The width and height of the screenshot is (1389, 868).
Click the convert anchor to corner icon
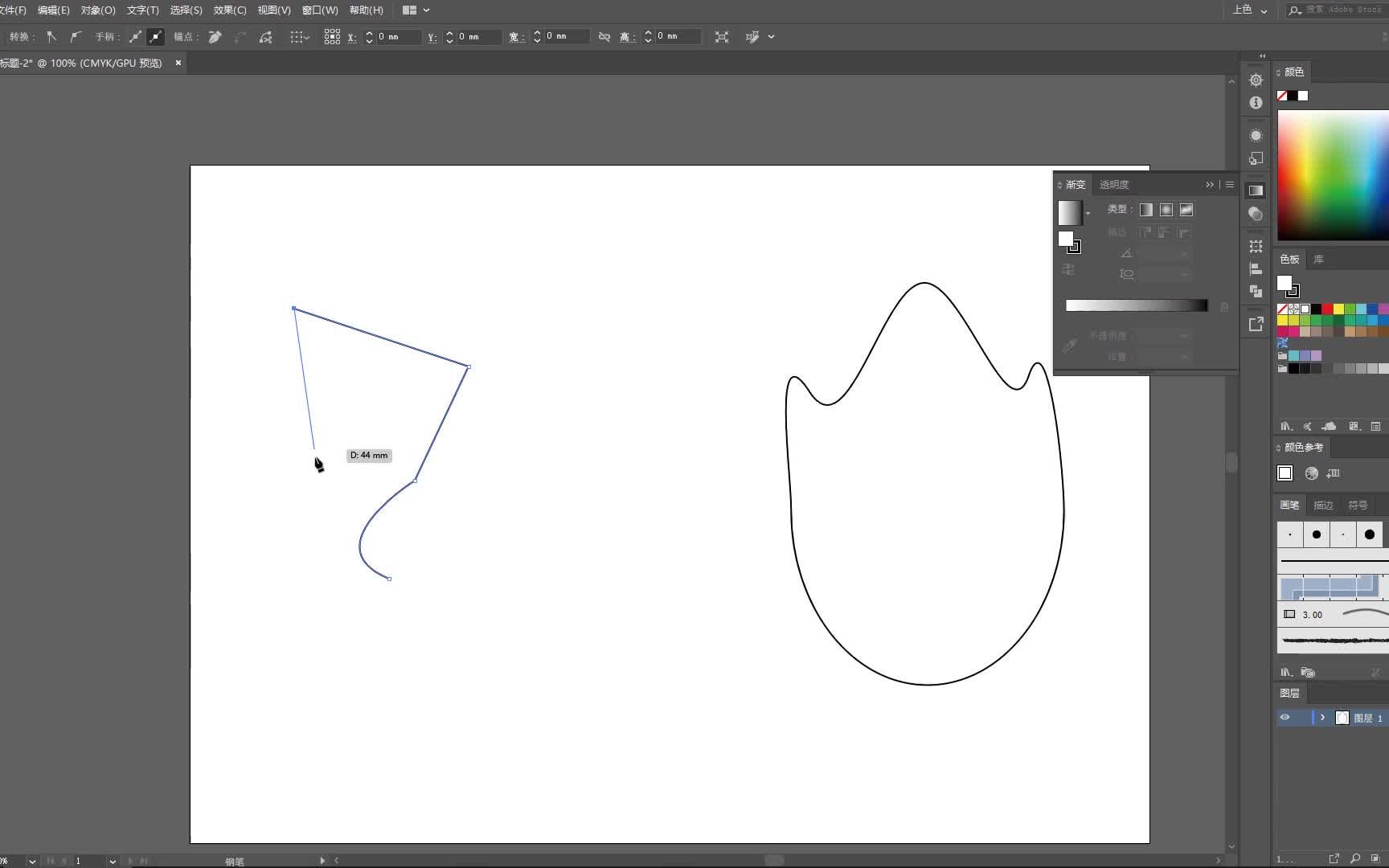click(51, 37)
